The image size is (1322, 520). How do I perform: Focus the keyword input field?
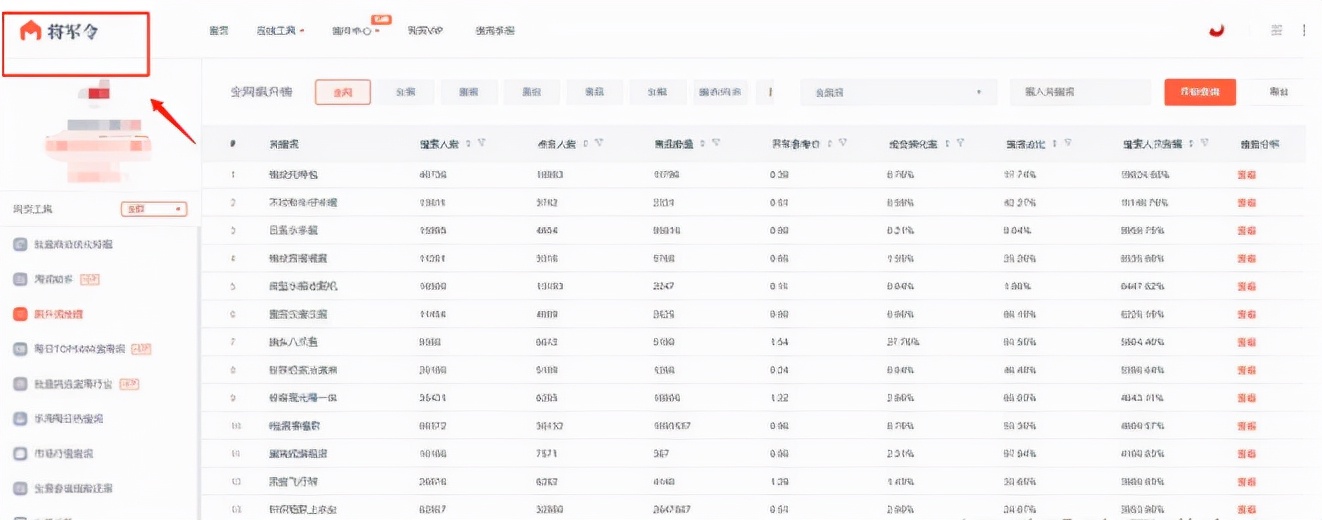[x=1081, y=92]
